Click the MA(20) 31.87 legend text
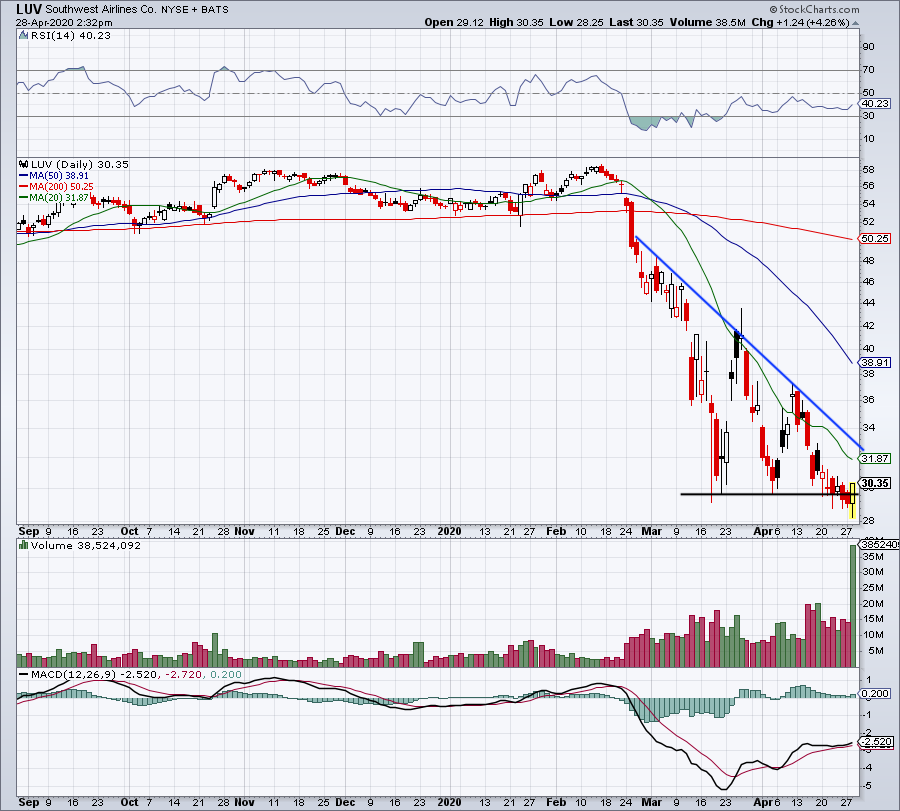Viewport: 900px width, 811px height. 59,197
